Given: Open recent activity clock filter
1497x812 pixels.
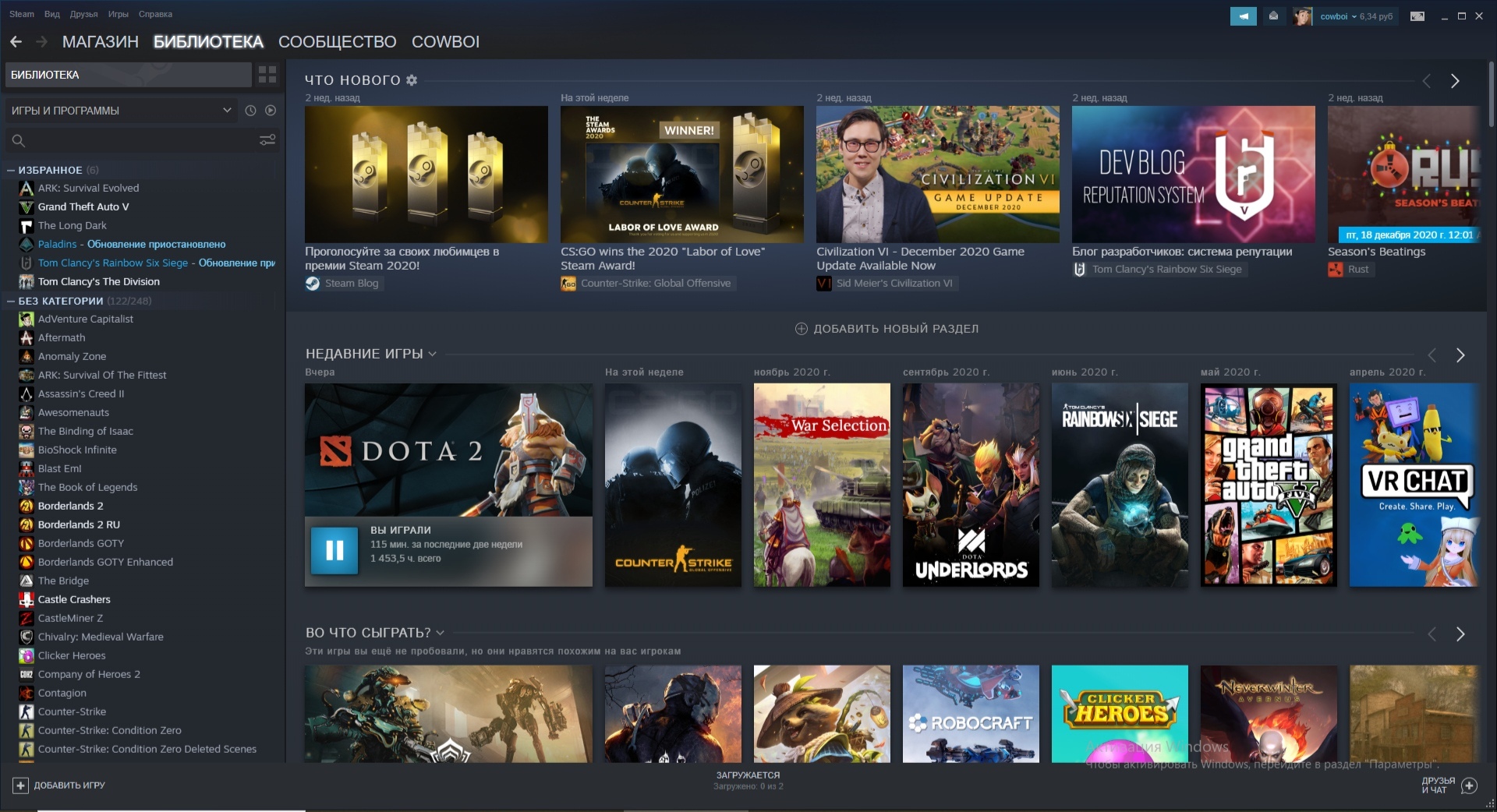Looking at the screenshot, I should coord(250,111).
